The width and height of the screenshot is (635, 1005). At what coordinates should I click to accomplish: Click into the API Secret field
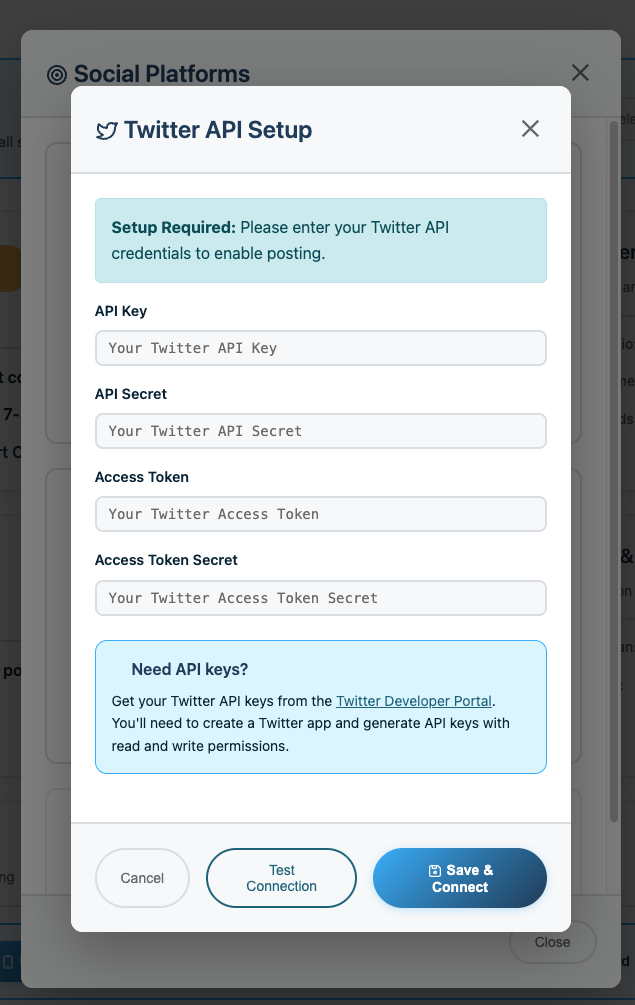coord(320,431)
